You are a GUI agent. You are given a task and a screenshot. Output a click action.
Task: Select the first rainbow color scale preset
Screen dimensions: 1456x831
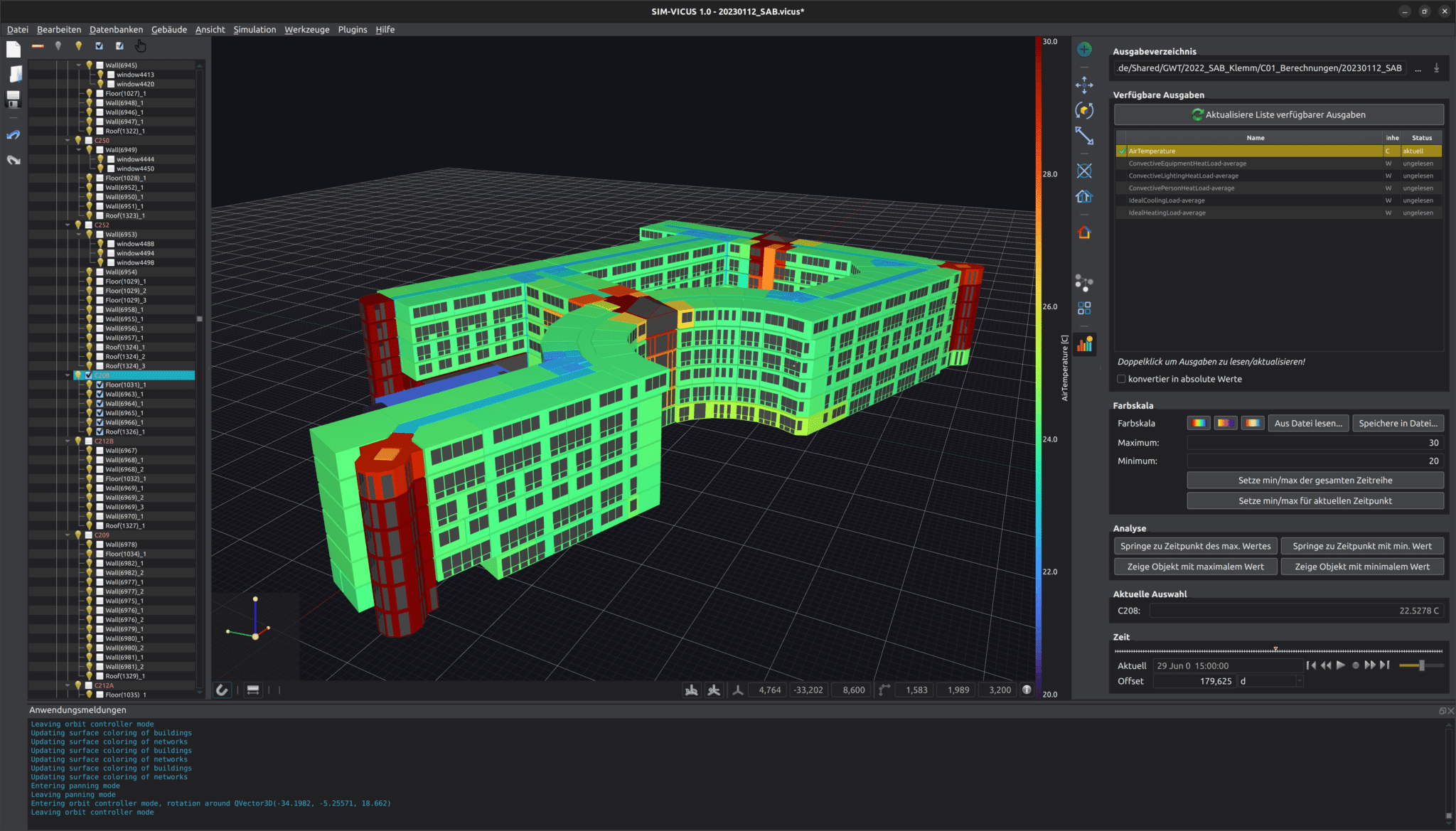pos(1198,423)
